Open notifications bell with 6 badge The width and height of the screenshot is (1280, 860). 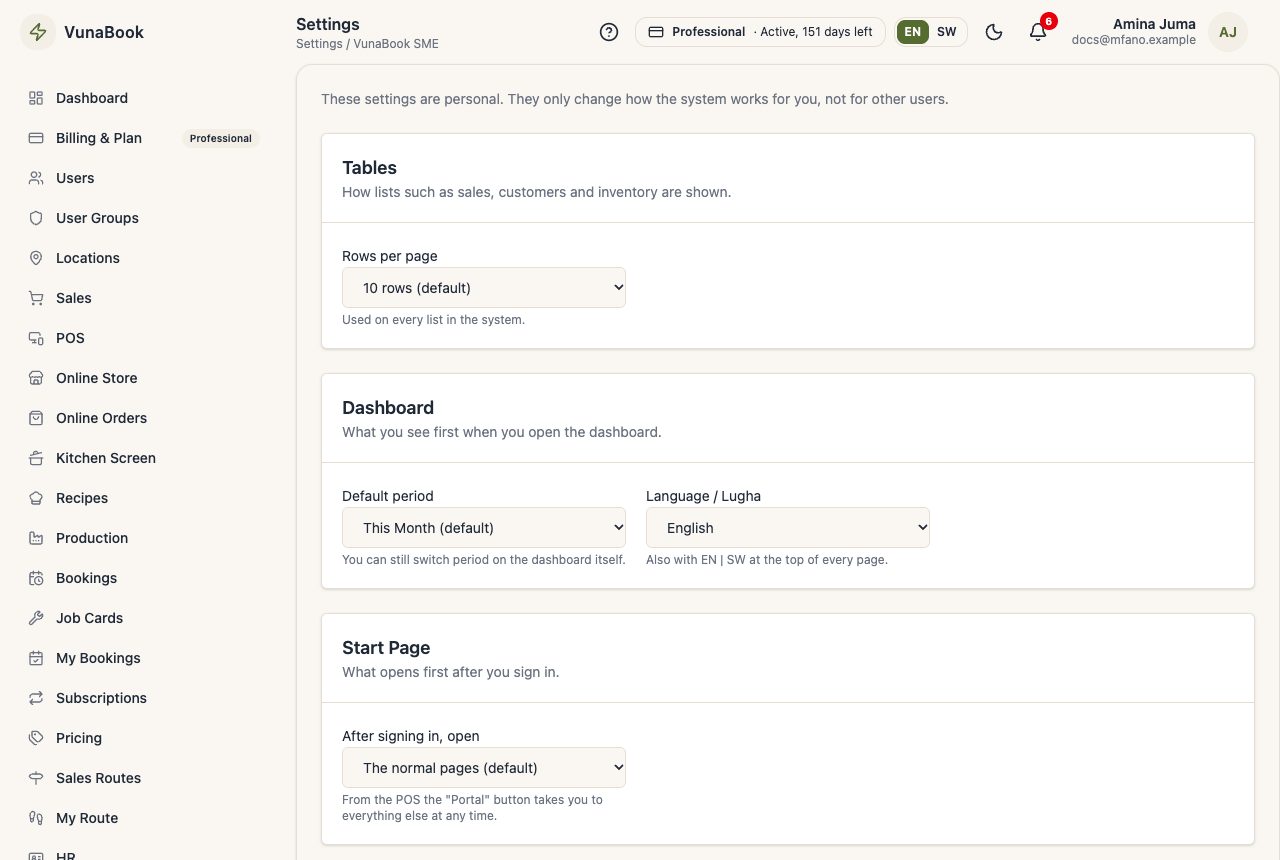tap(1038, 32)
